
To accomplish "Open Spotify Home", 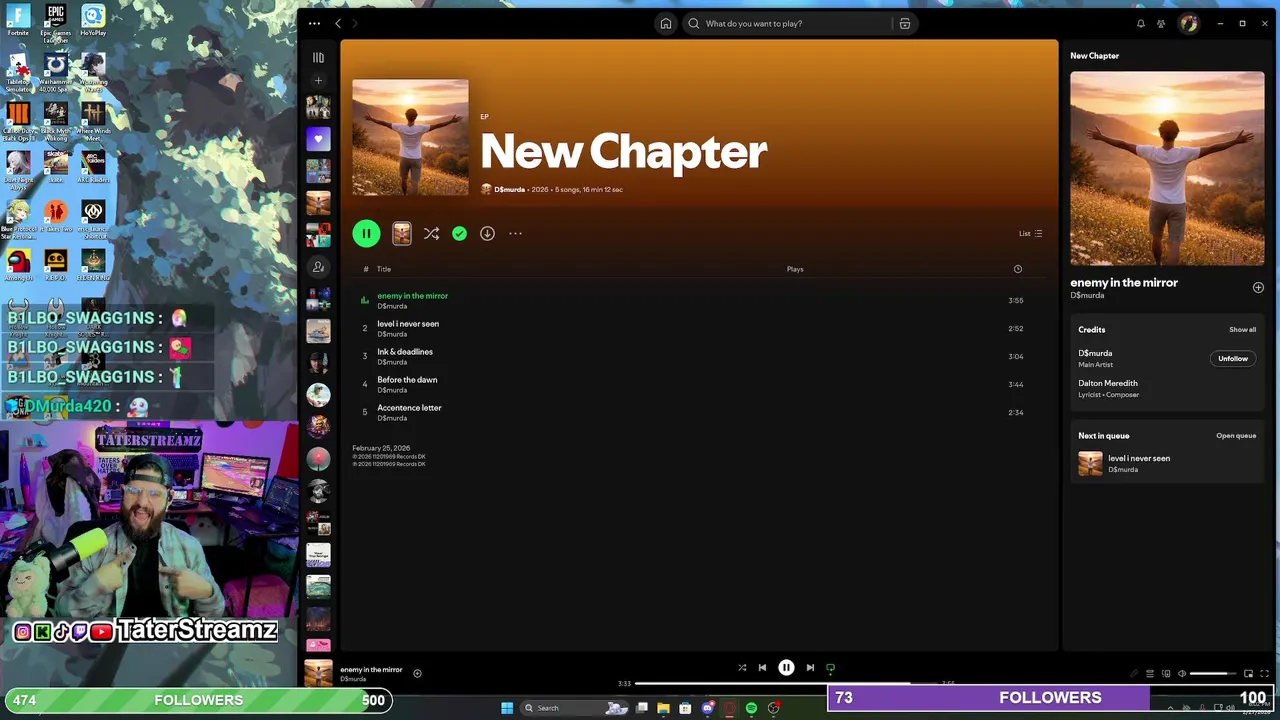I will [x=666, y=23].
